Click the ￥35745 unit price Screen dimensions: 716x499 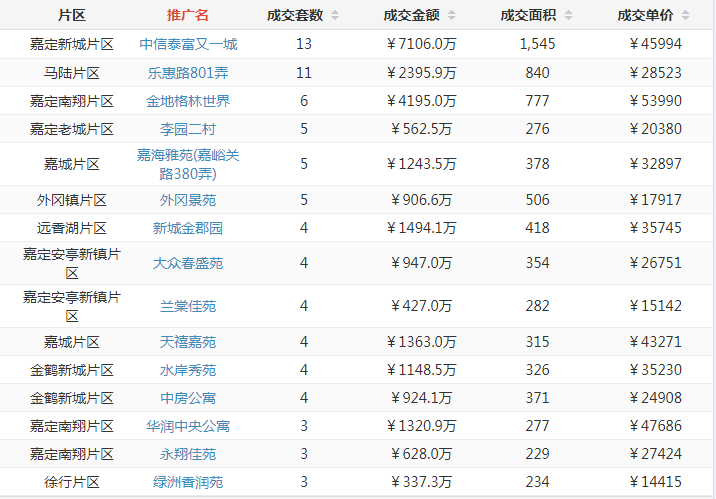click(655, 227)
